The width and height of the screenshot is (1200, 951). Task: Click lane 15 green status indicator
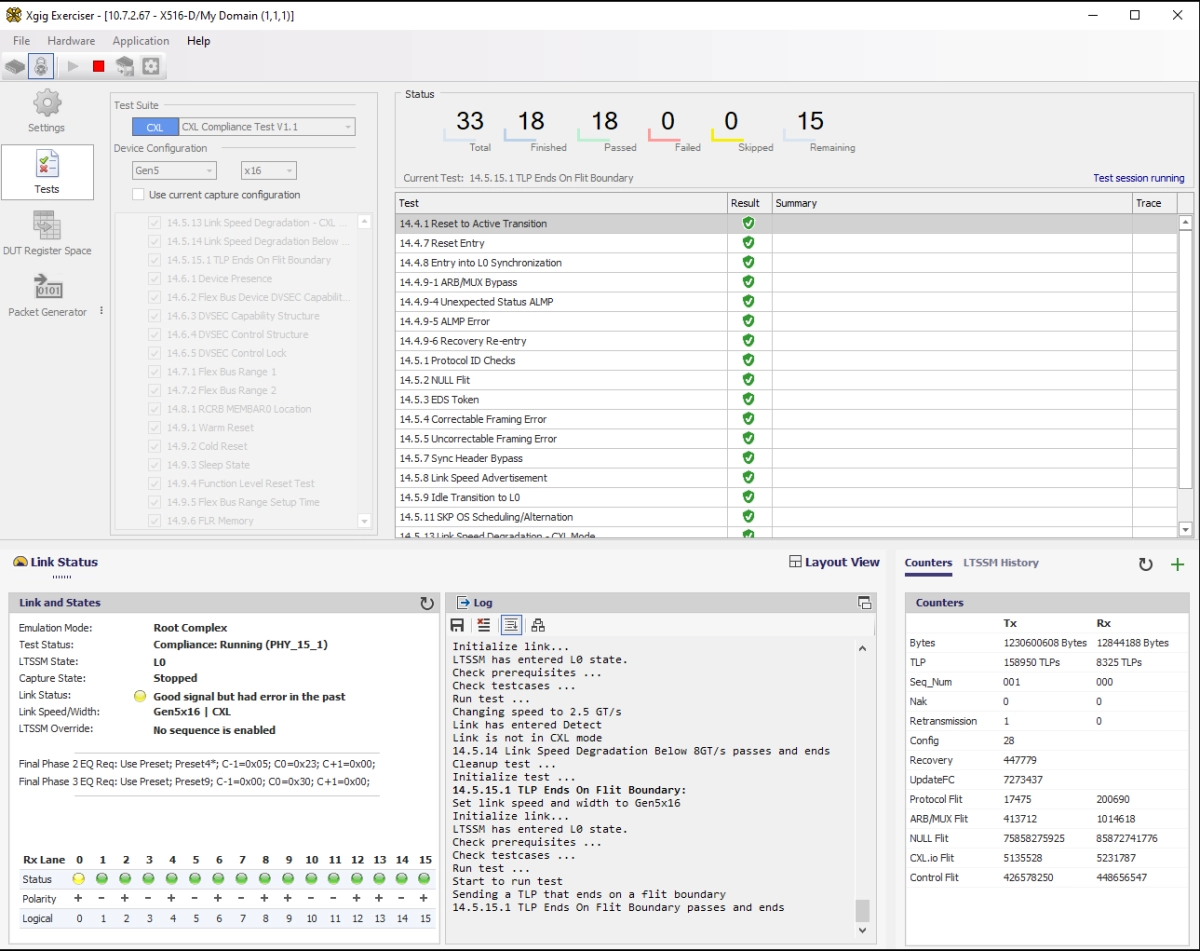coord(425,879)
